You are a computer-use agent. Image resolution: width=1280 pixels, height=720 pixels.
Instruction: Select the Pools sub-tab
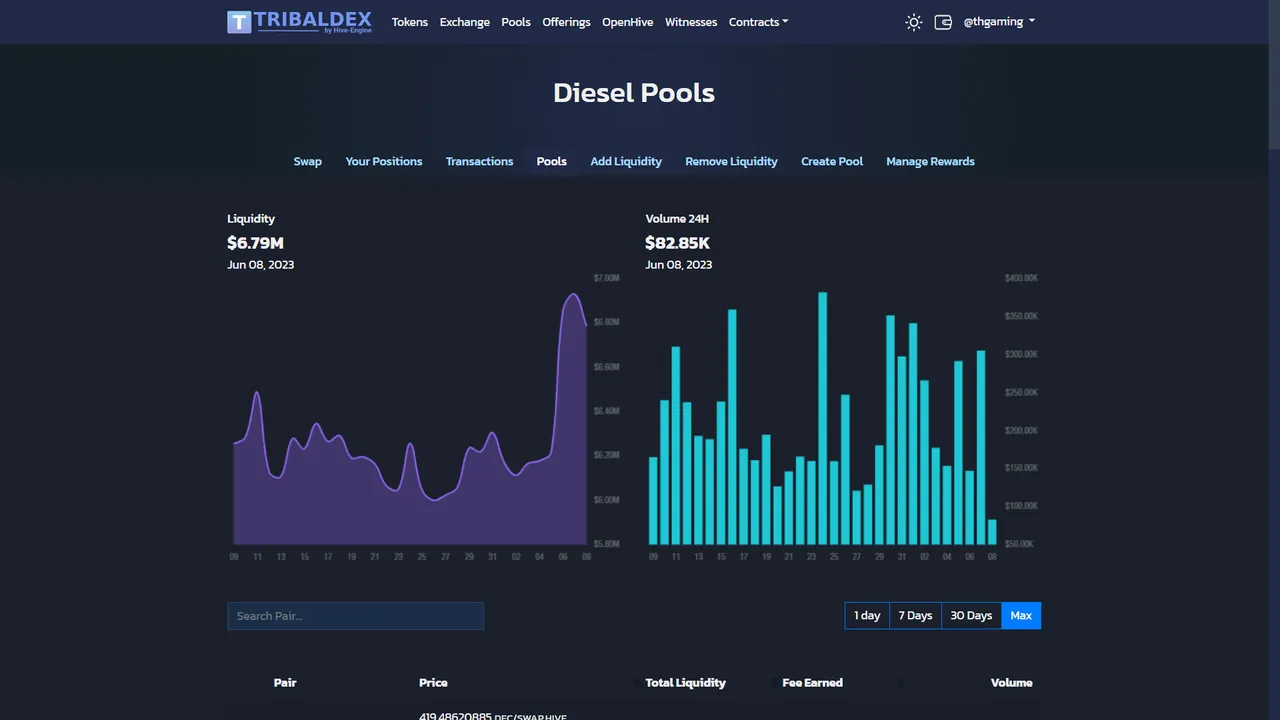tap(552, 161)
